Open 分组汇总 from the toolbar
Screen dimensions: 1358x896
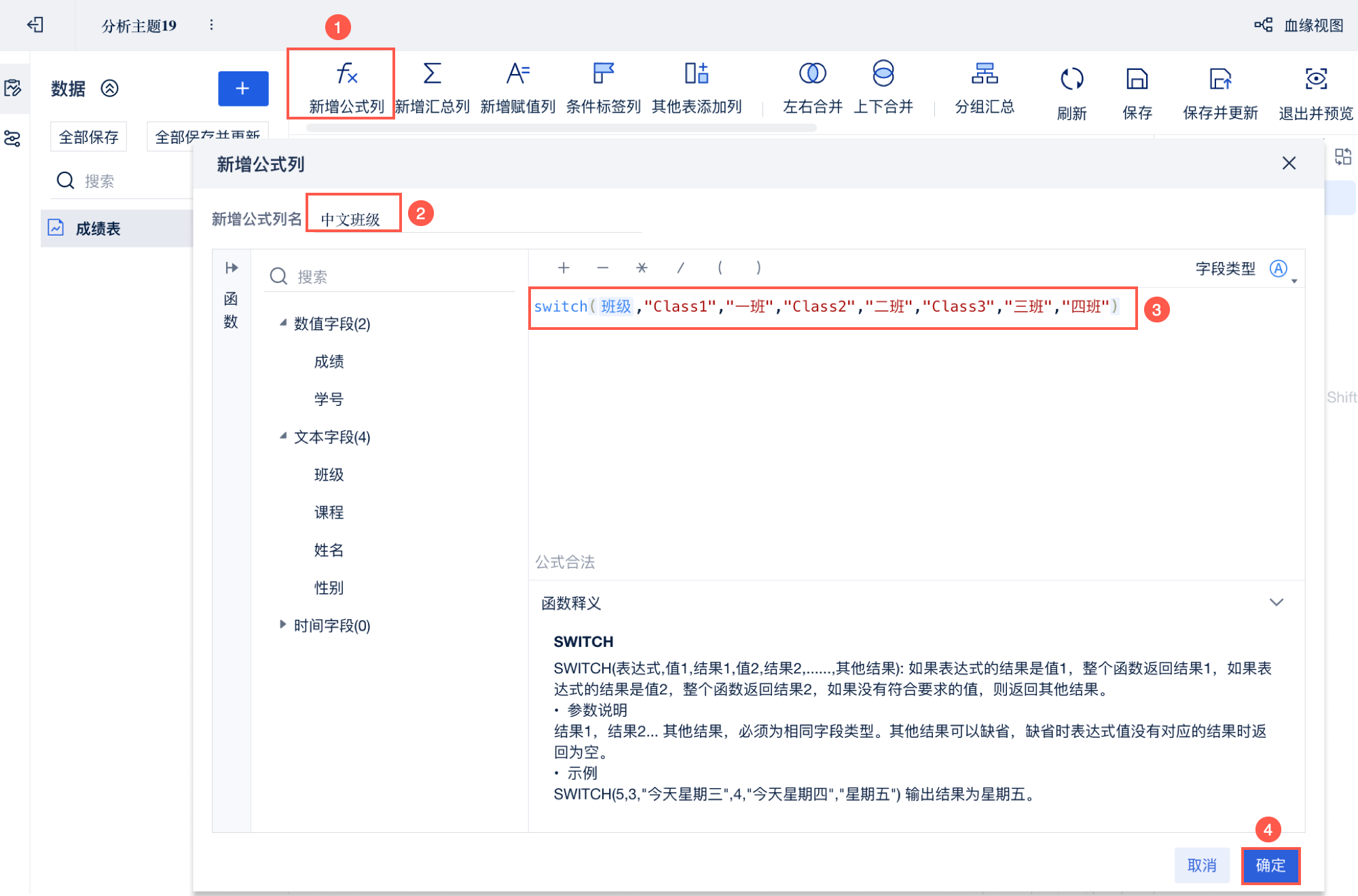point(984,74)
